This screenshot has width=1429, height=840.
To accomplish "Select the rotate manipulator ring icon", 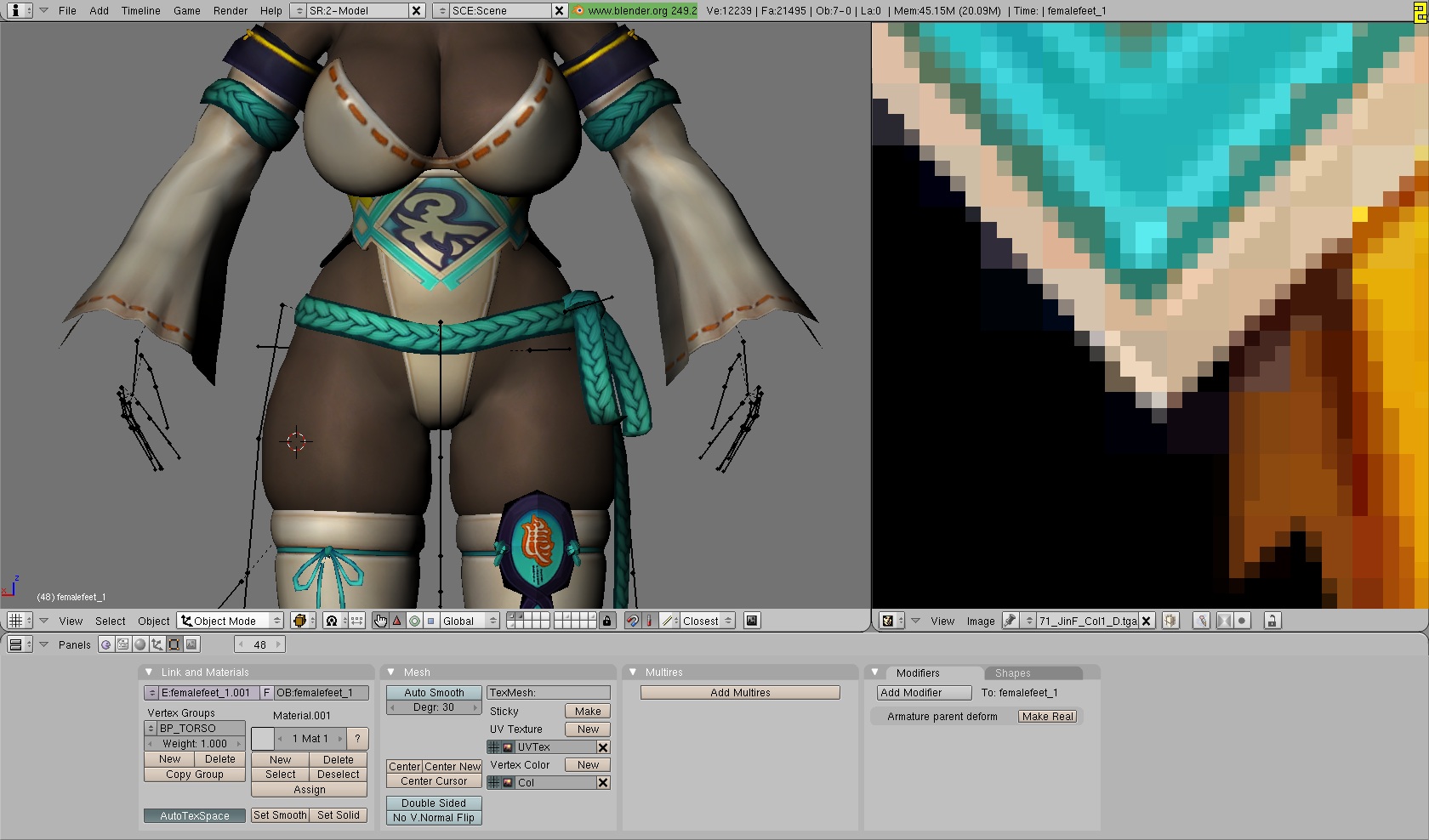I will pyautogui.click(x=414, y=621).
